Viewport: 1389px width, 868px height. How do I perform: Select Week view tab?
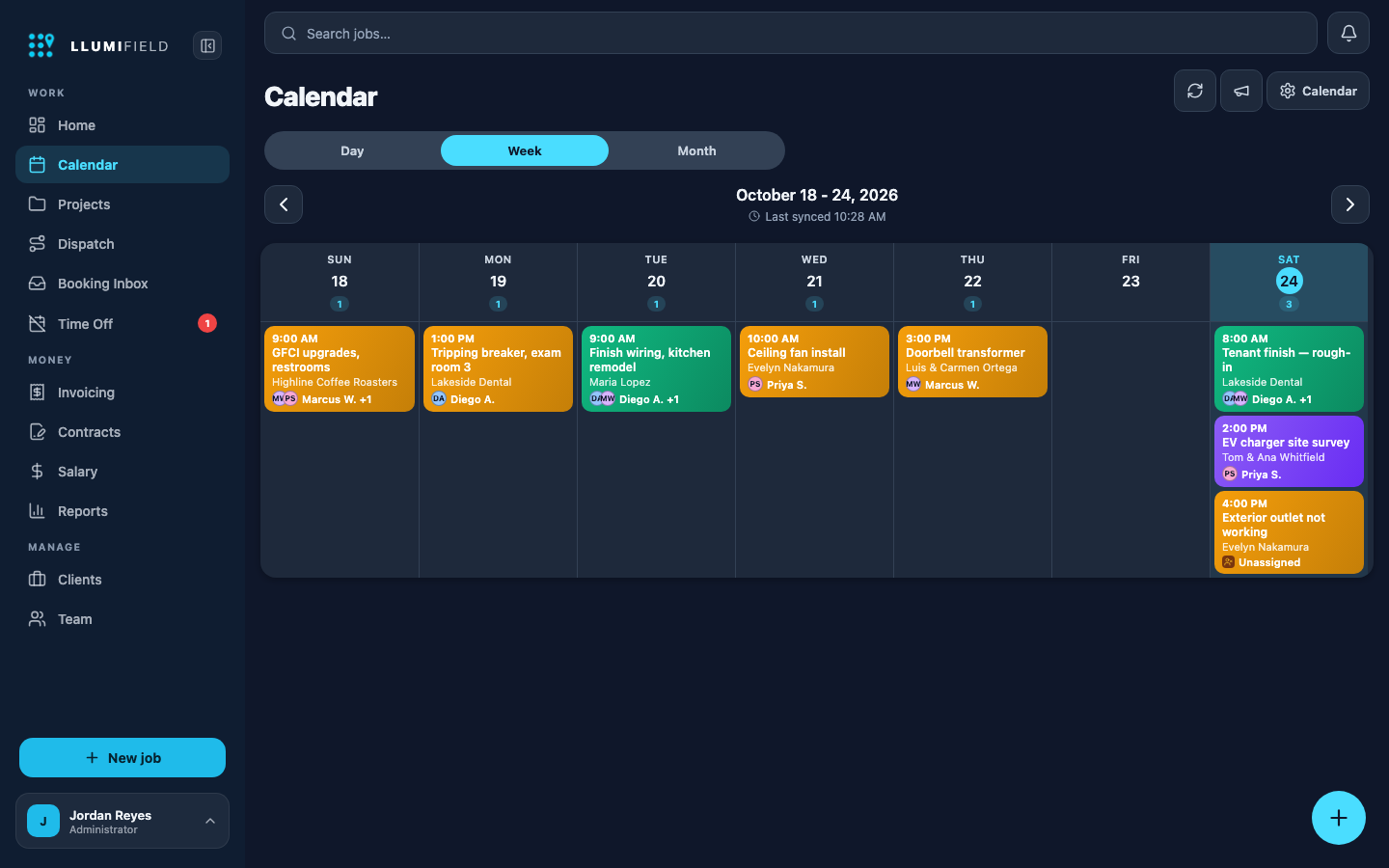coord(525,150)
